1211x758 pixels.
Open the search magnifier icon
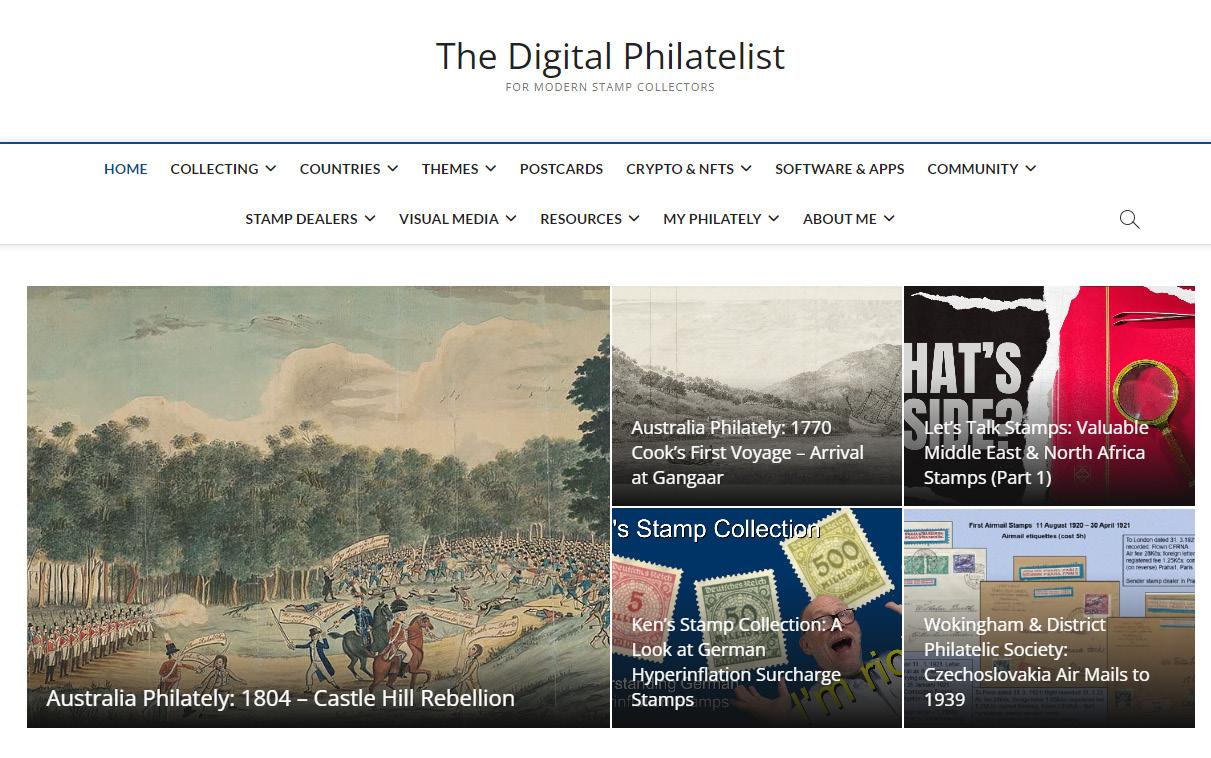click(x=1129, y=219)
